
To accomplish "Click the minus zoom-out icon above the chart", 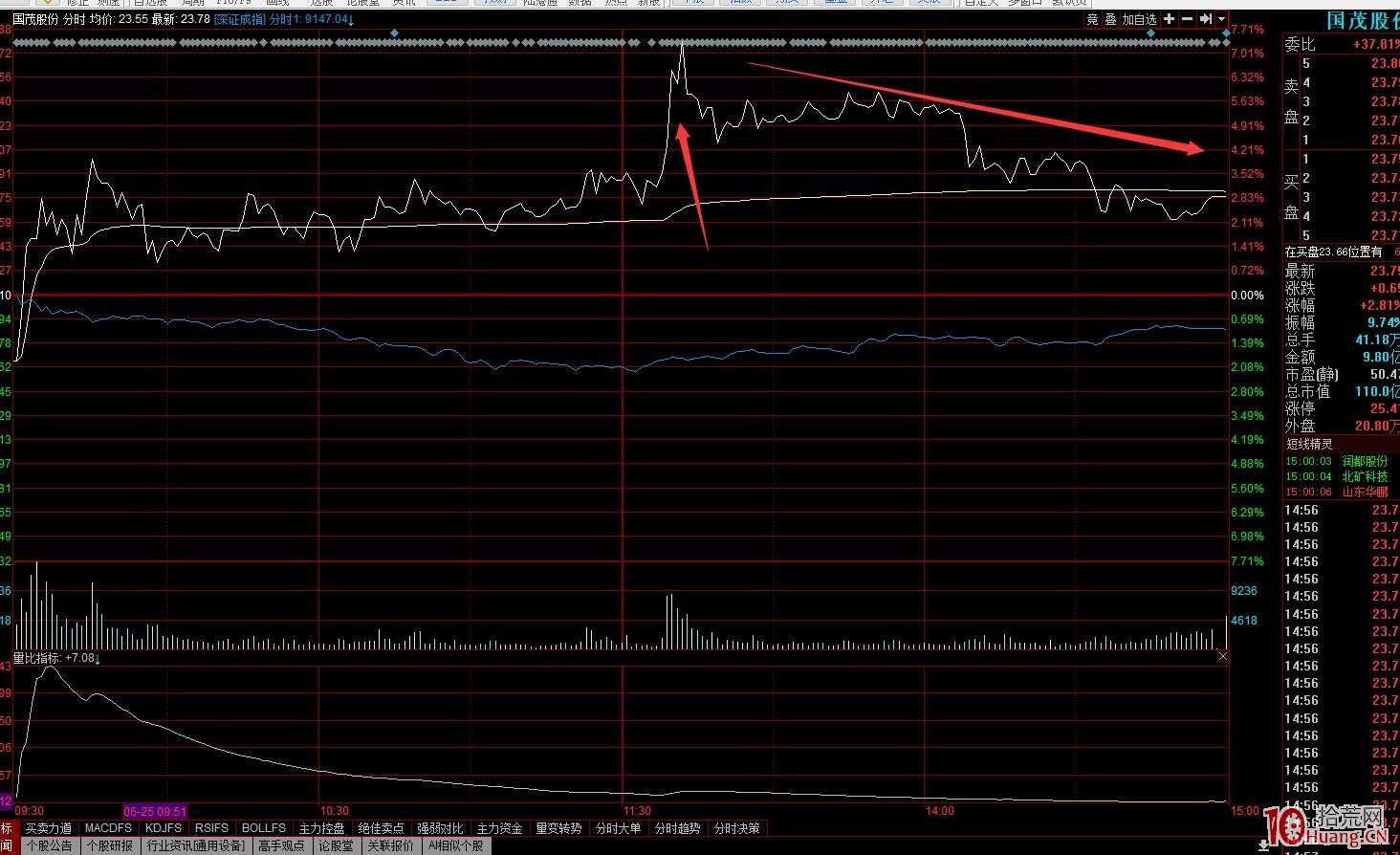I will (1187, 19).
